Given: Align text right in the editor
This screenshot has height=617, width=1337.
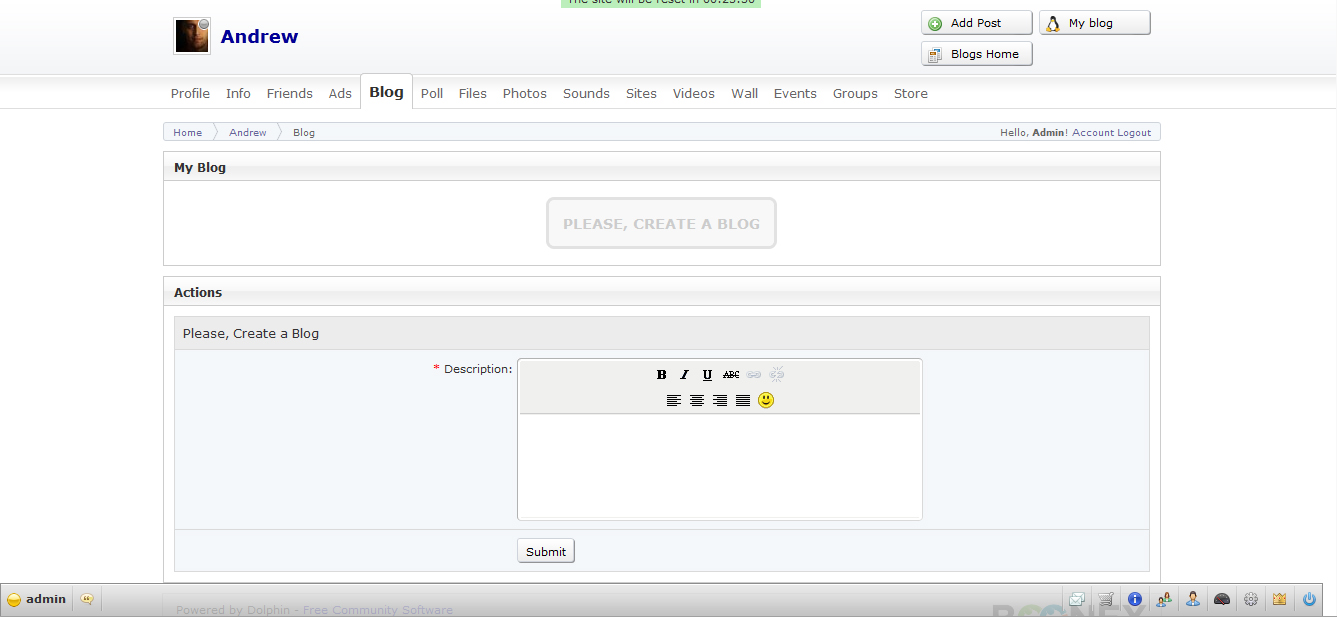Looking at the screenshot, I should pos(720,400).
